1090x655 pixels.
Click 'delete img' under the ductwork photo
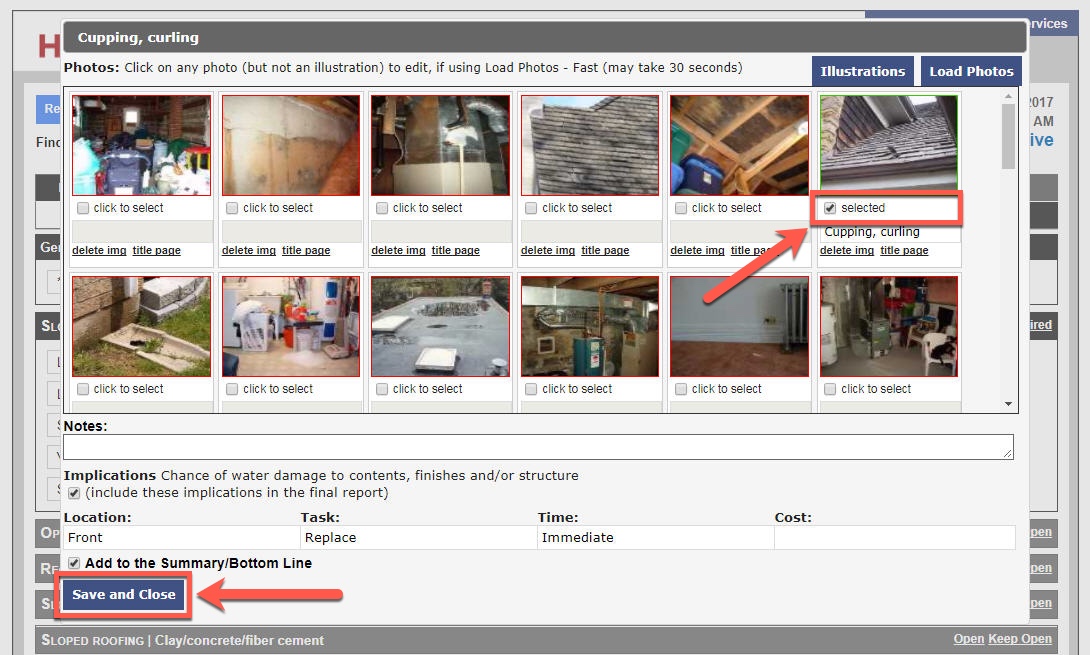tap(398, 250)
